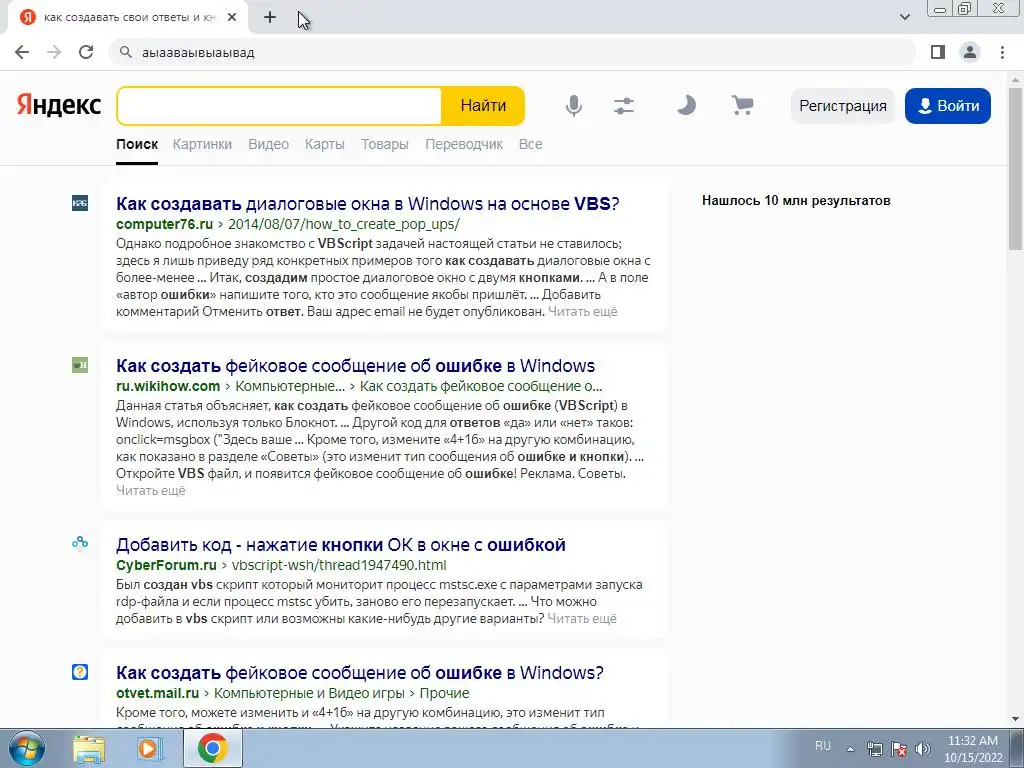Click the address bar search icon
The height and width of the screenshot is (768, 1024).
126,52
